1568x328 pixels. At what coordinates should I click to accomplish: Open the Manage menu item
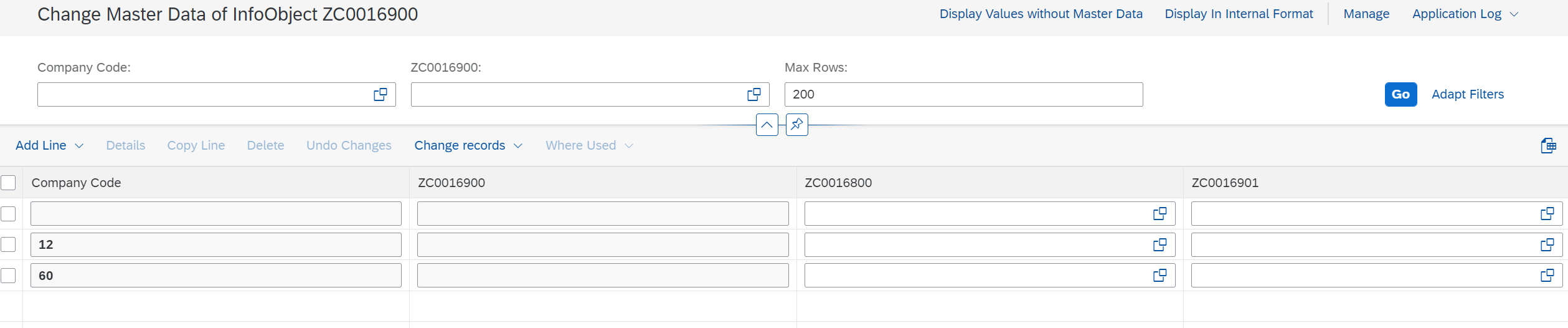(x=1366, y=14)
